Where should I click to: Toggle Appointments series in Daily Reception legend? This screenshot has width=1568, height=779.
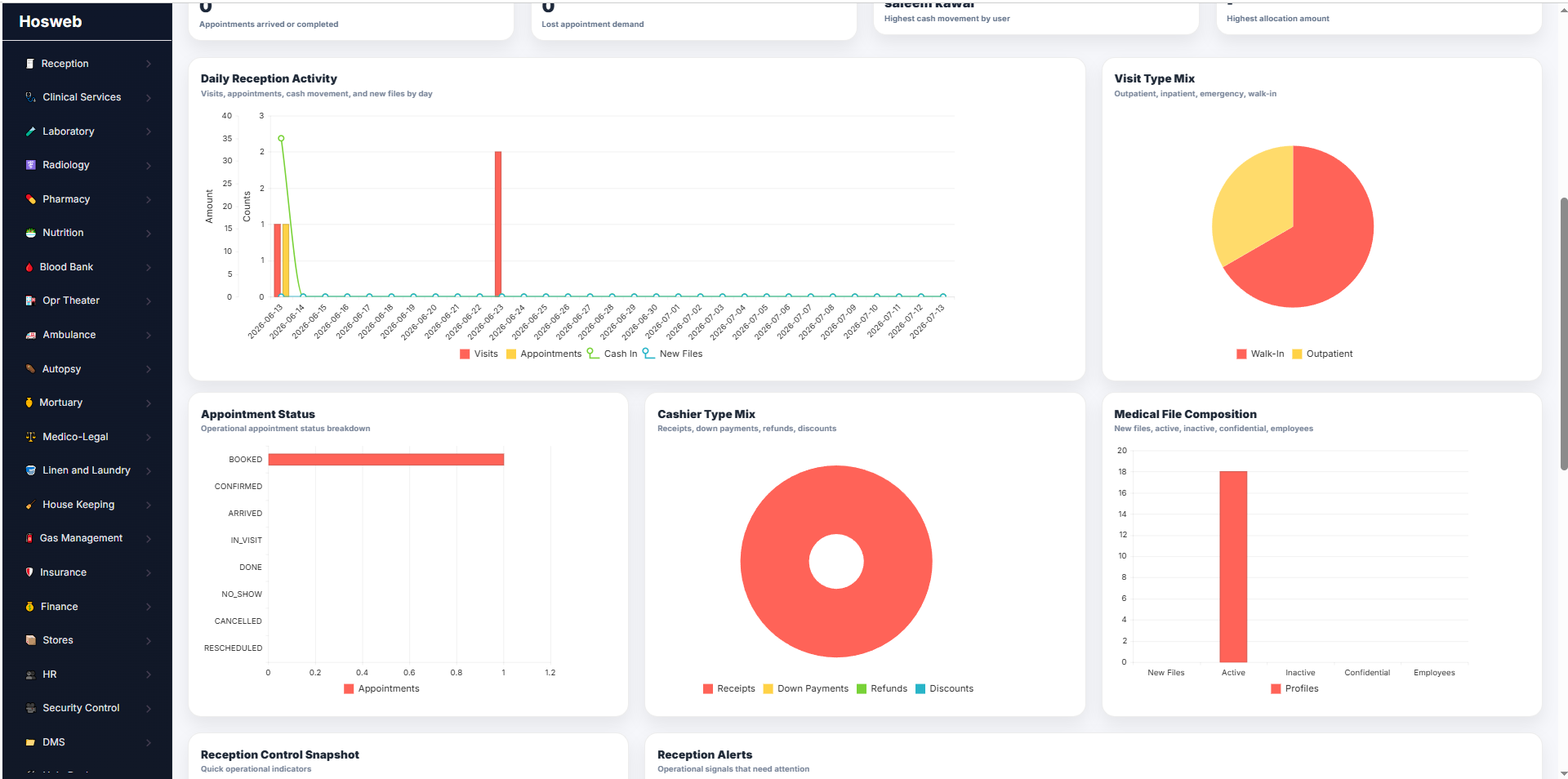[544, 354]
